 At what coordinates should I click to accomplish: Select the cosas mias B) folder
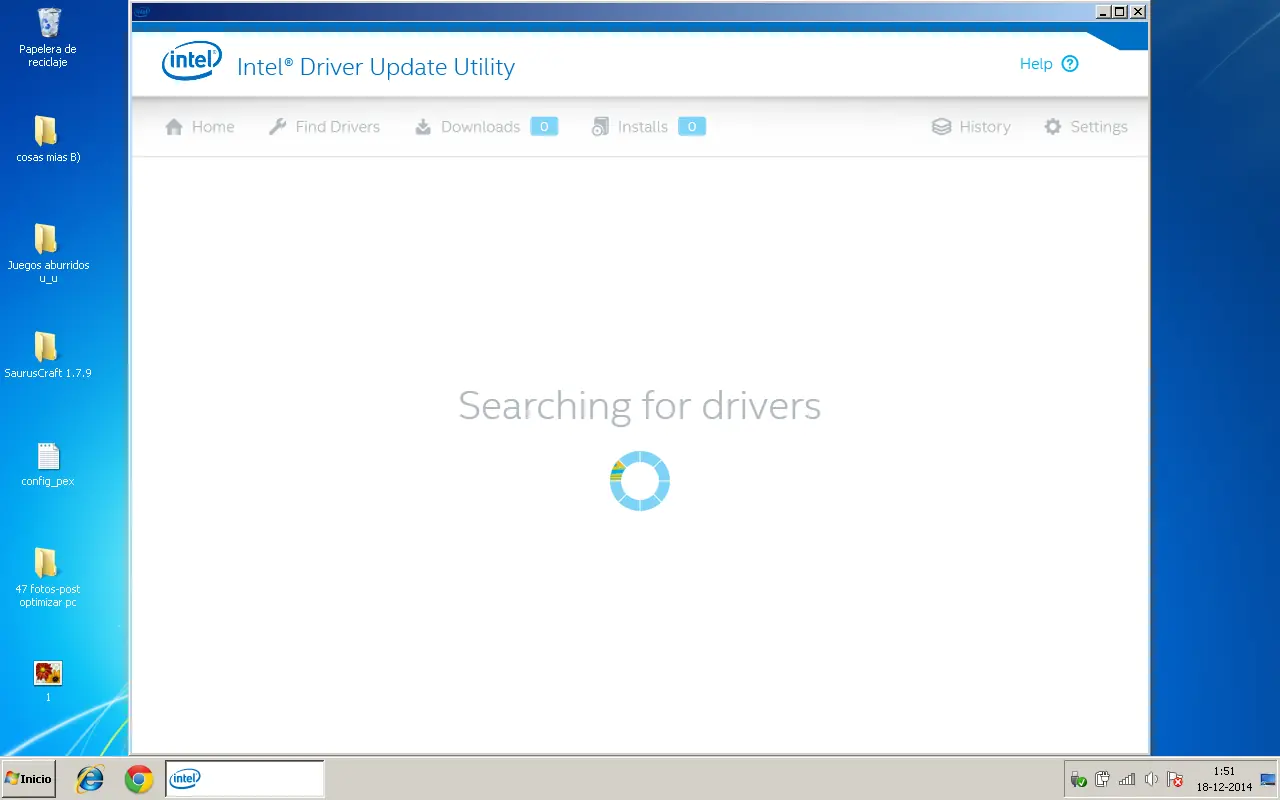click(48, 139)
